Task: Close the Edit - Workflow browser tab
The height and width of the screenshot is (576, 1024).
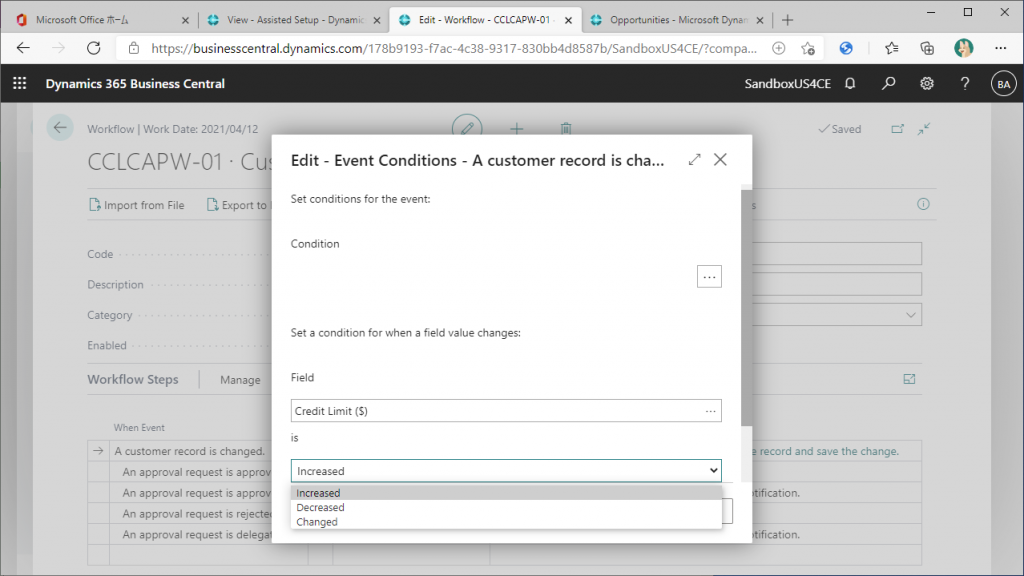Action: coord(568,20)
